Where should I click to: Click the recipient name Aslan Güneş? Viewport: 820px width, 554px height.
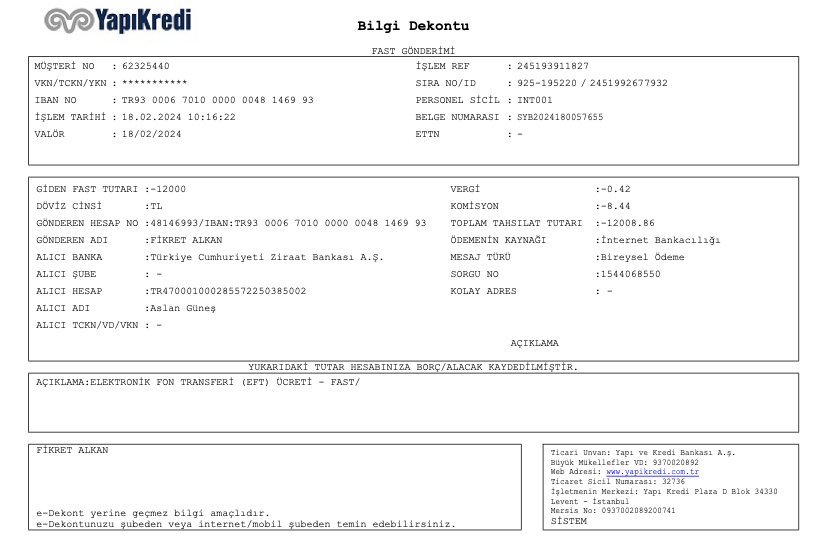pyautogui.click(x=181, y=308)
